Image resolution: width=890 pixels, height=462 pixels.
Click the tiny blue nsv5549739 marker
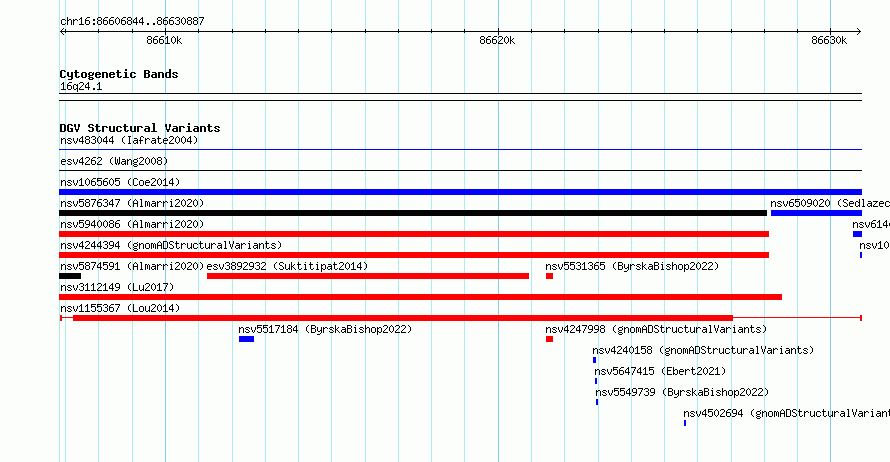[x=597, y=402]
